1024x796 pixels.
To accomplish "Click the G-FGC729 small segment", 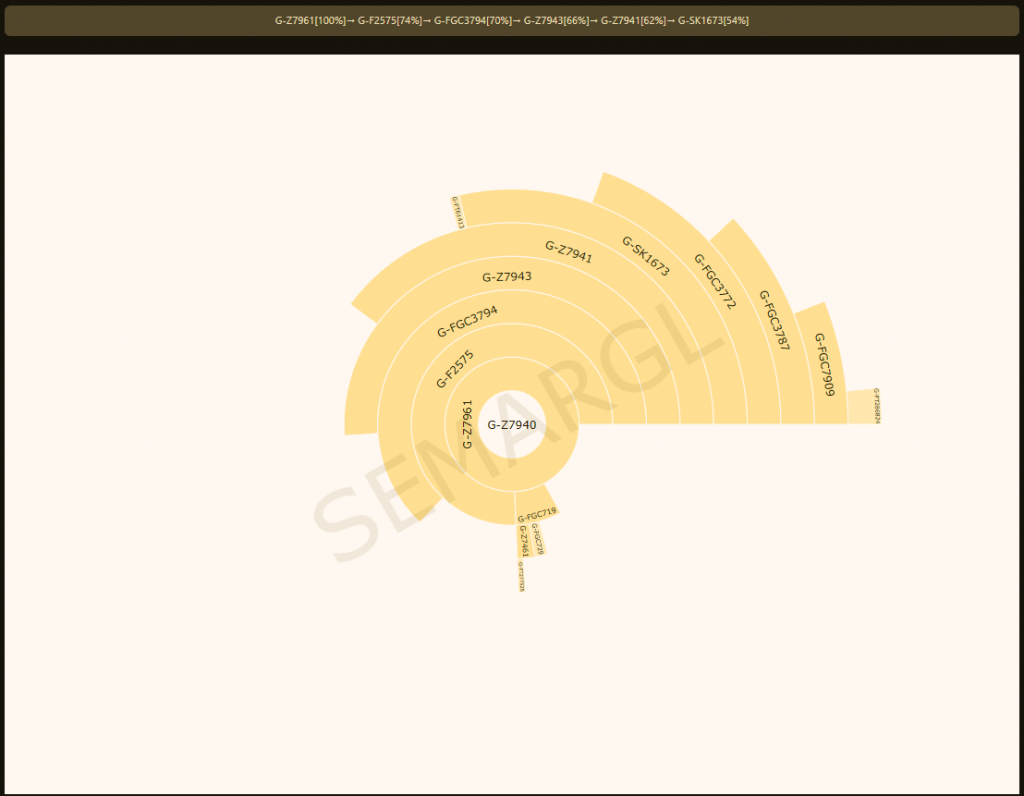I will [x=537, y=538].
